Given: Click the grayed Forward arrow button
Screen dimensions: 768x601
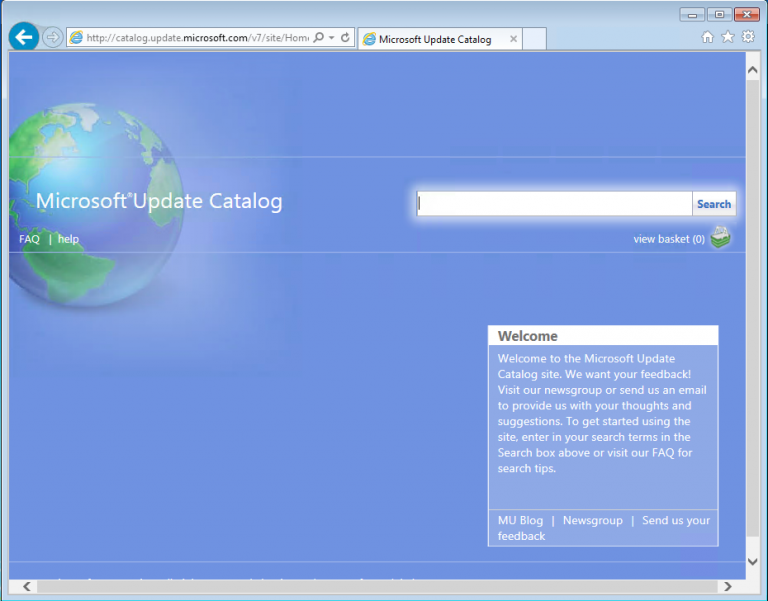Looking at the screenshot, I should coord(52,37).
